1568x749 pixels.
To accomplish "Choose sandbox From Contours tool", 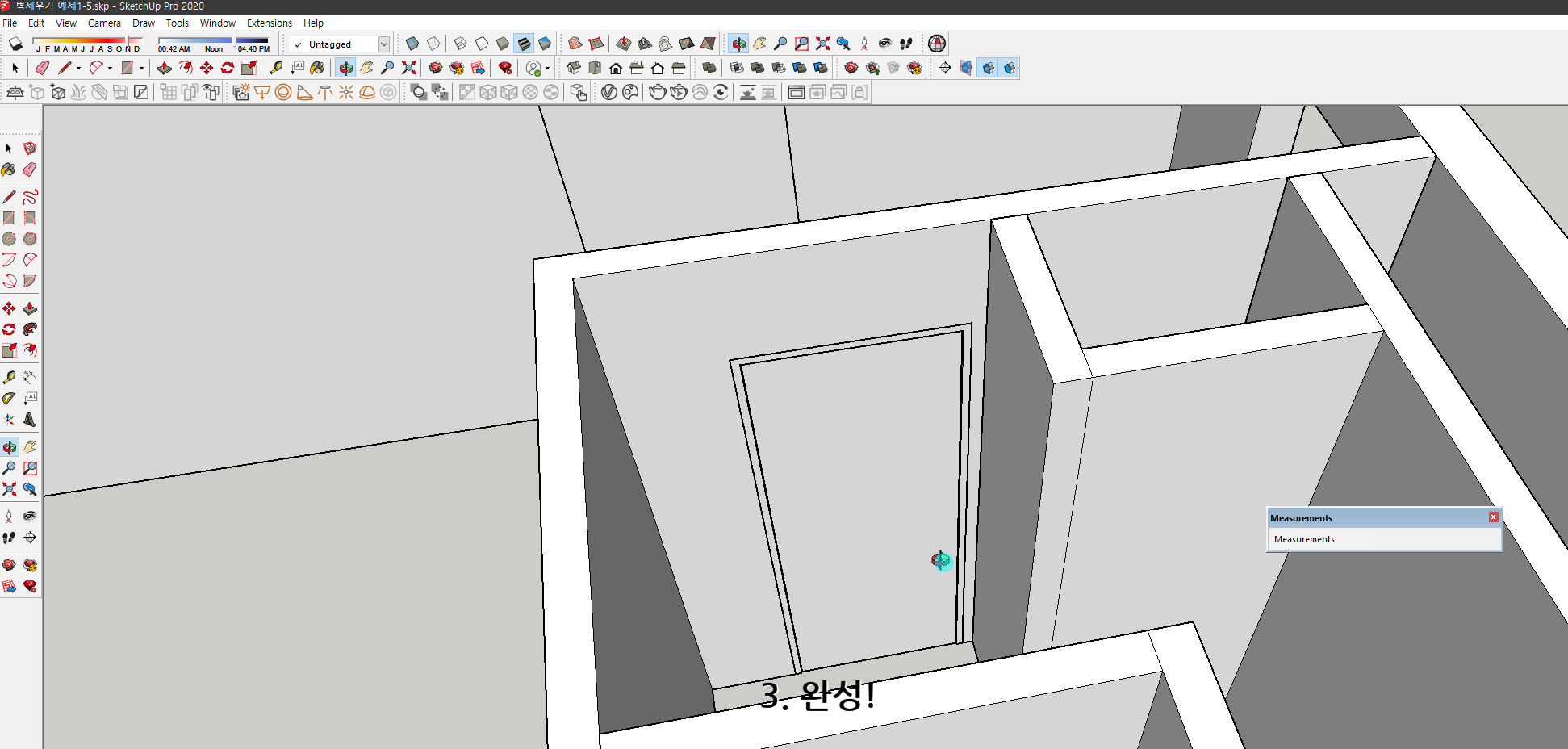I will tap(575, 44).
